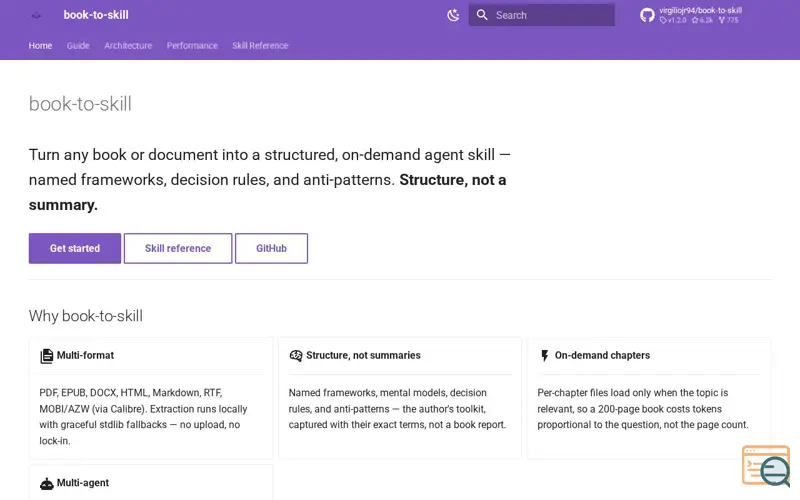The height and width of the screenshot is (500, 800).
Task: Click the 'Per-chapter files load only' description
Action: [x=643, y=409]
